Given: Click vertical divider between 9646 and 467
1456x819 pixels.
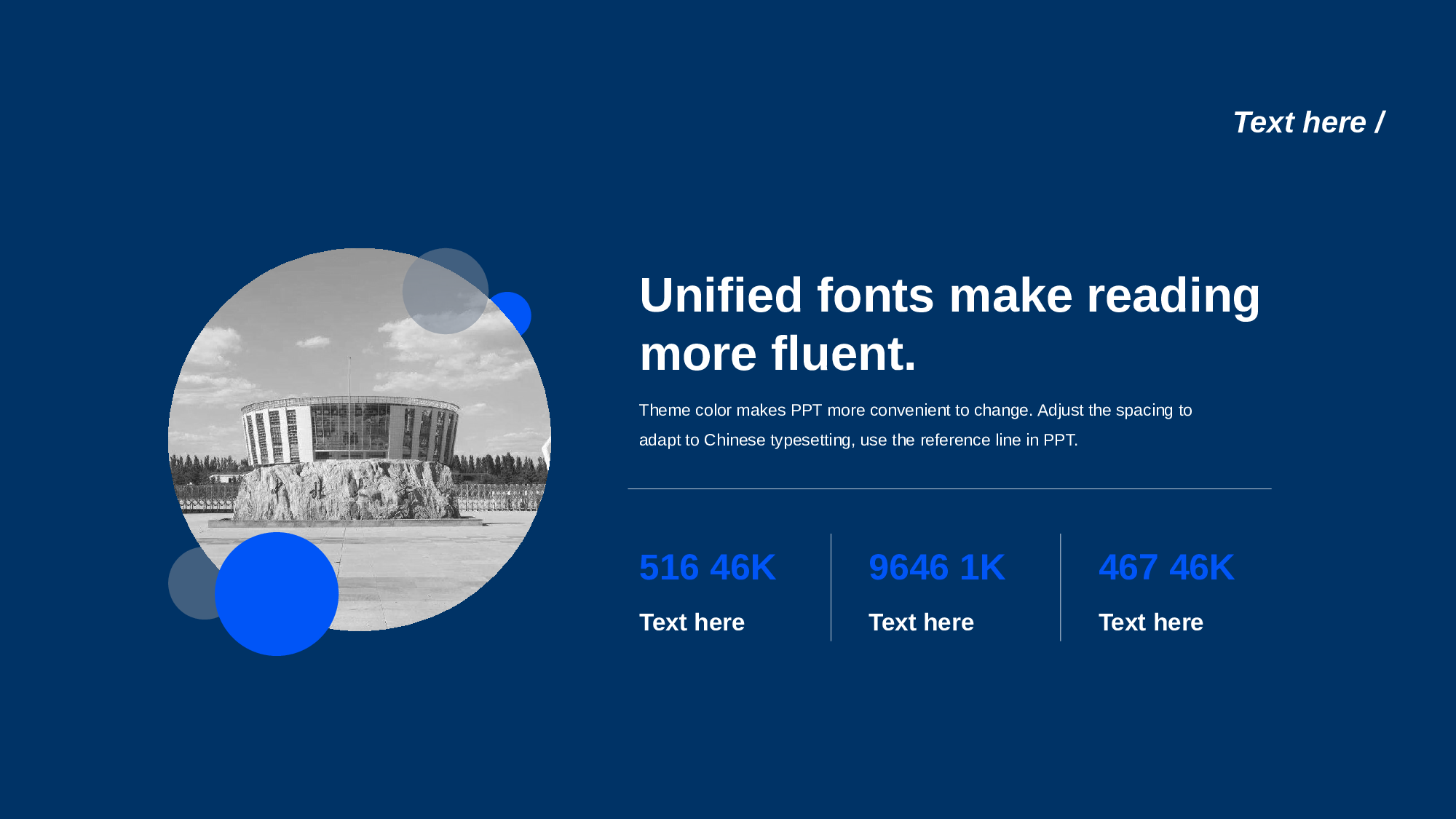Looking at the screenshot, I should [x=1061, y=587].
